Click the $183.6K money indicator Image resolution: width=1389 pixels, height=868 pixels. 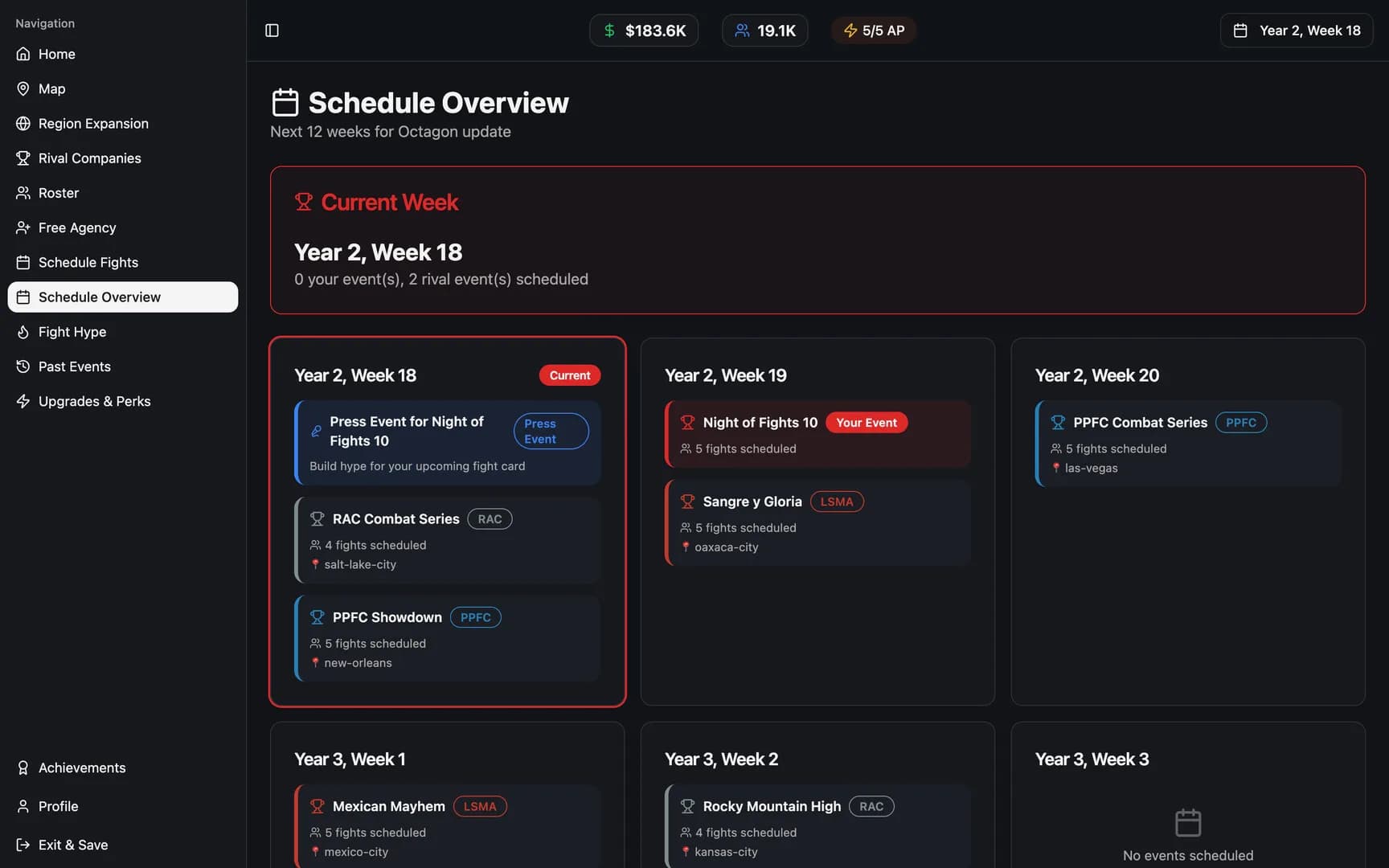[644, 31]
